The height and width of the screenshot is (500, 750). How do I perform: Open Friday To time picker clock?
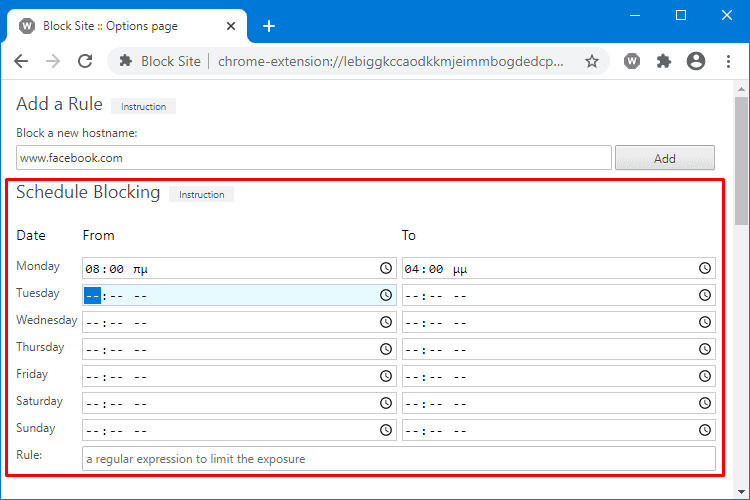(705, 376)
